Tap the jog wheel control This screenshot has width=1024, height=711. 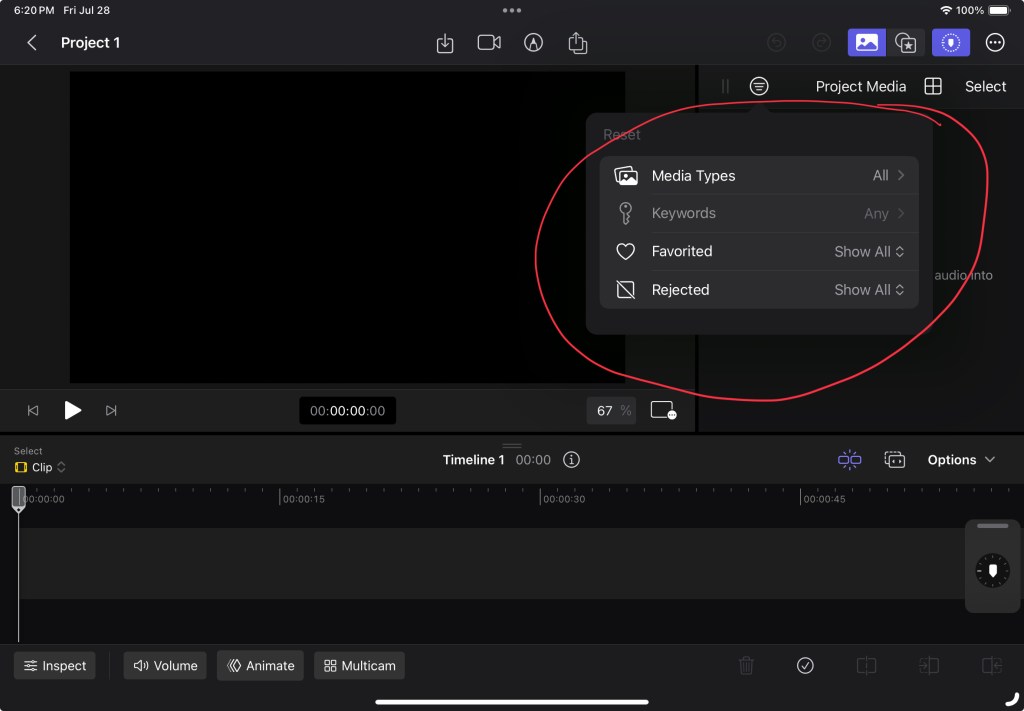click(992, 571)
